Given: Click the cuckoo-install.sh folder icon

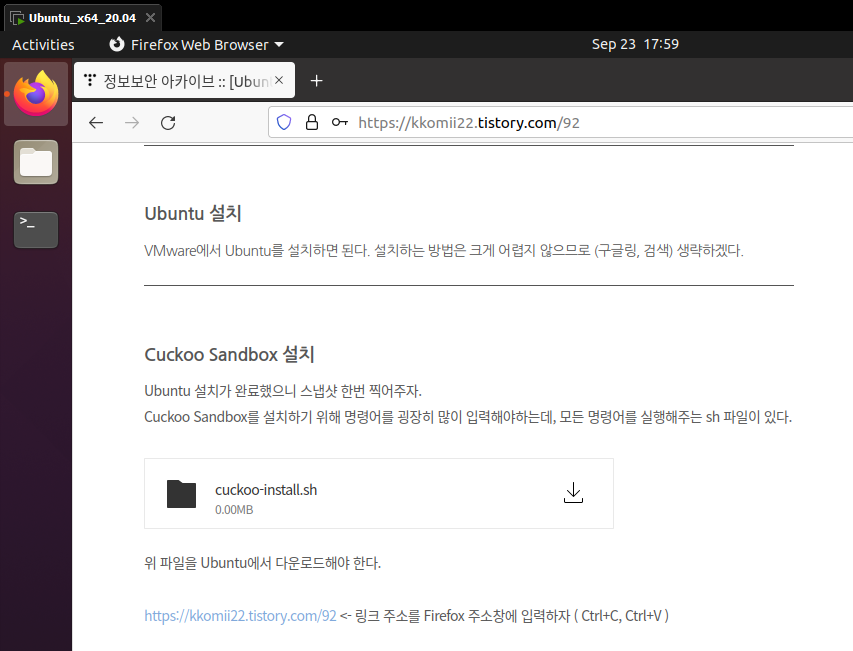Looking at the screenshot, I should click(181, 494).
